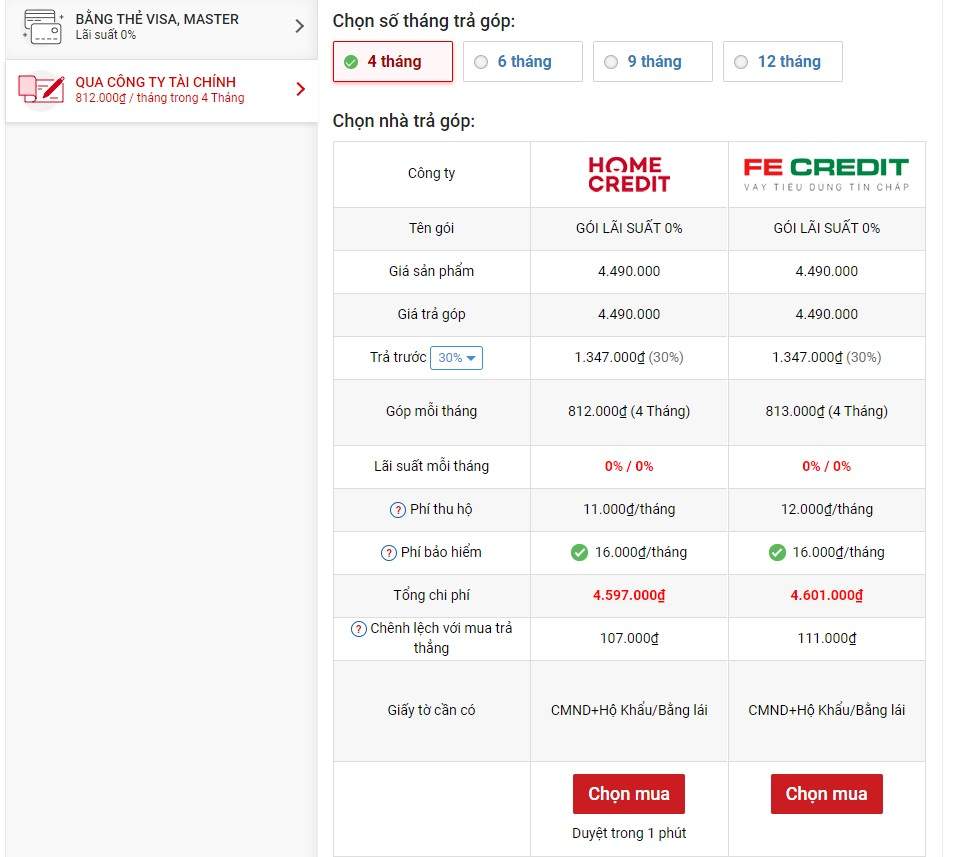953x857 pixels.
Task: Click the Home Credit logo
Action: 629,174
